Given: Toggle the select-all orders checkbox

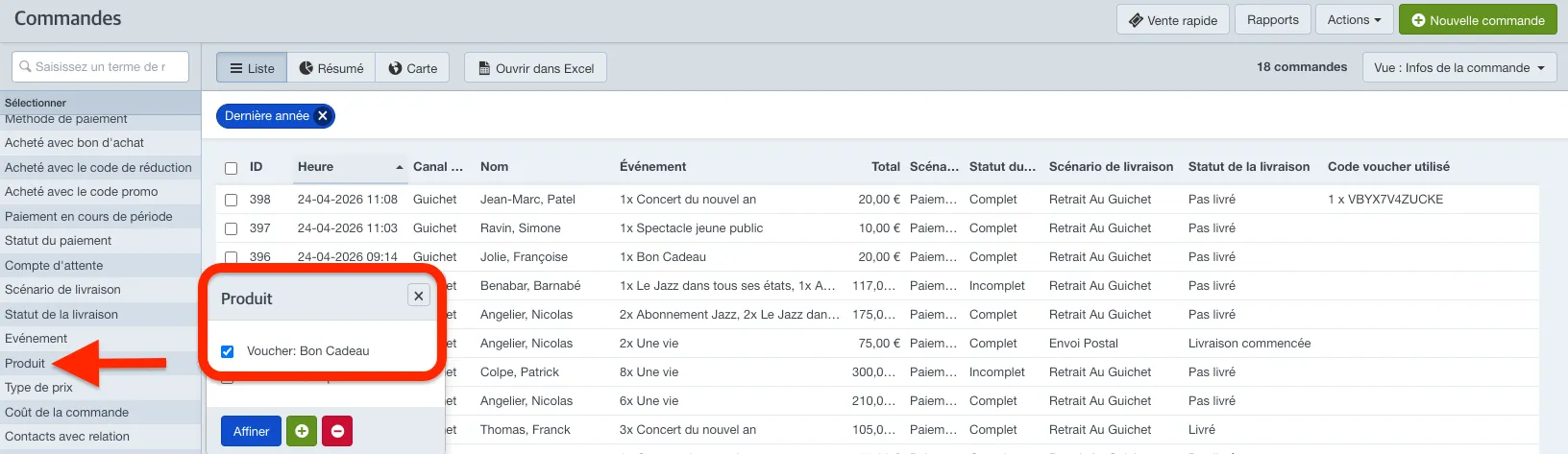Looking at the screenshot, I should 231,168.
